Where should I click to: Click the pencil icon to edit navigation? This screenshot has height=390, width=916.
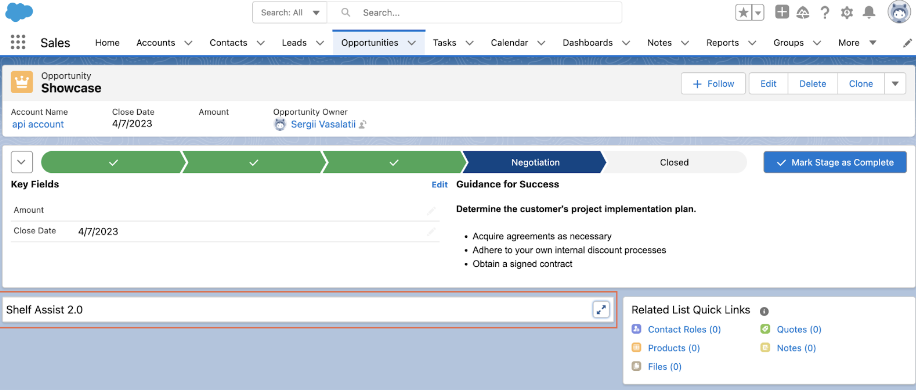pos(907,43)
